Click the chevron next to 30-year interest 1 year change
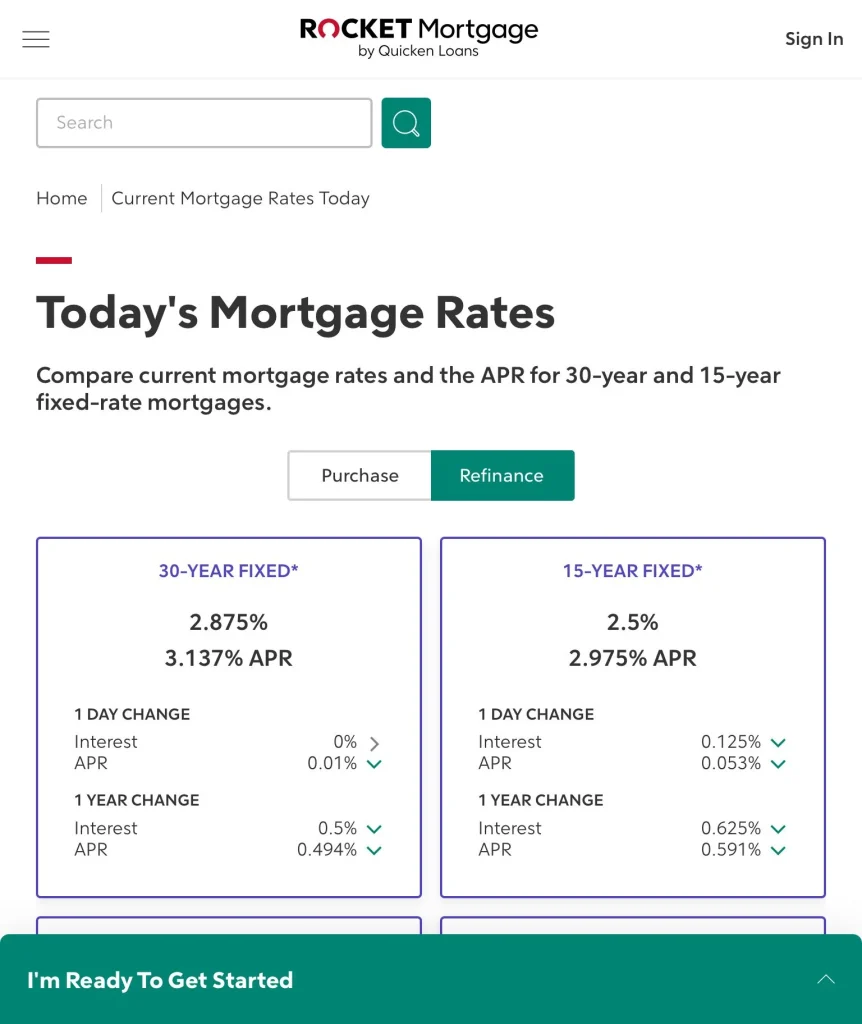Image resolution: width=862 pixels, height=1024 pixels. (374, 829)
